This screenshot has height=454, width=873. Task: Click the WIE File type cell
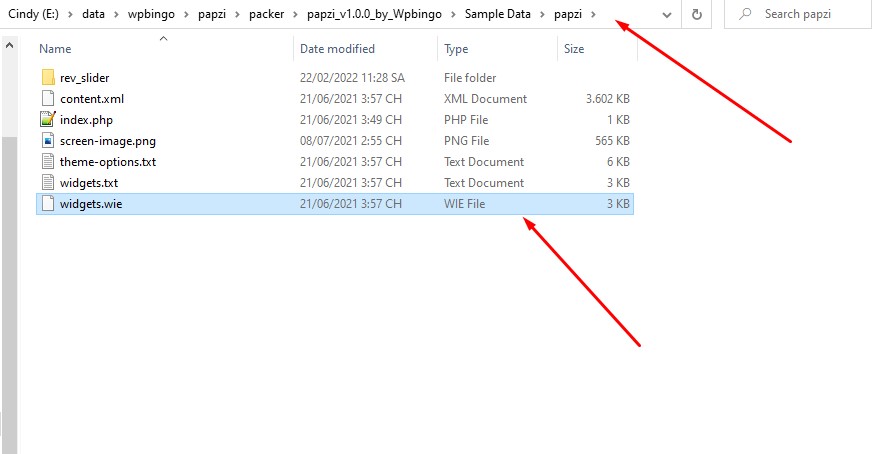464,204
